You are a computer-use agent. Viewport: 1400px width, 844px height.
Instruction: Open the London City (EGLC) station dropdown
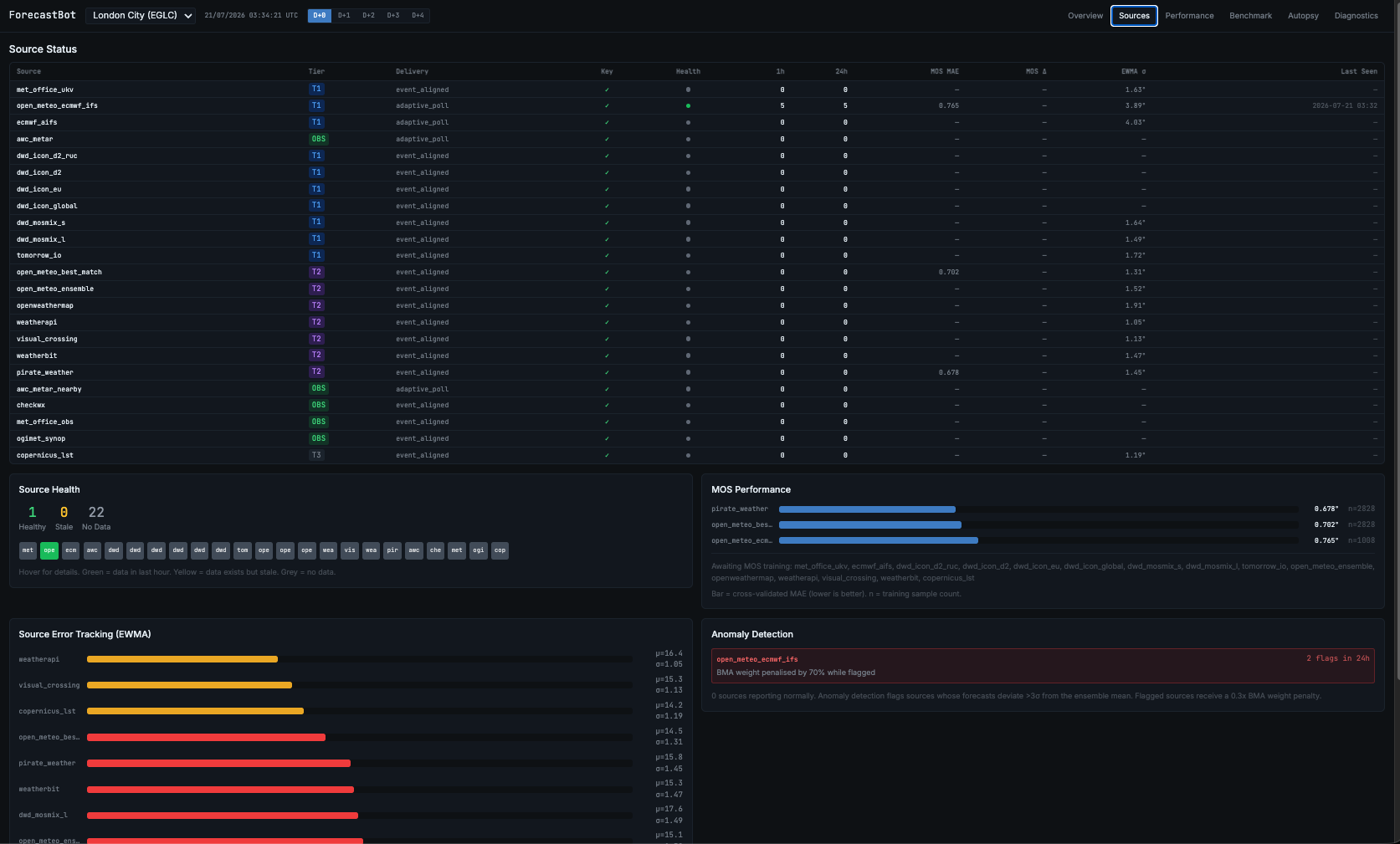pyautogui.click(x=140, y=15)
